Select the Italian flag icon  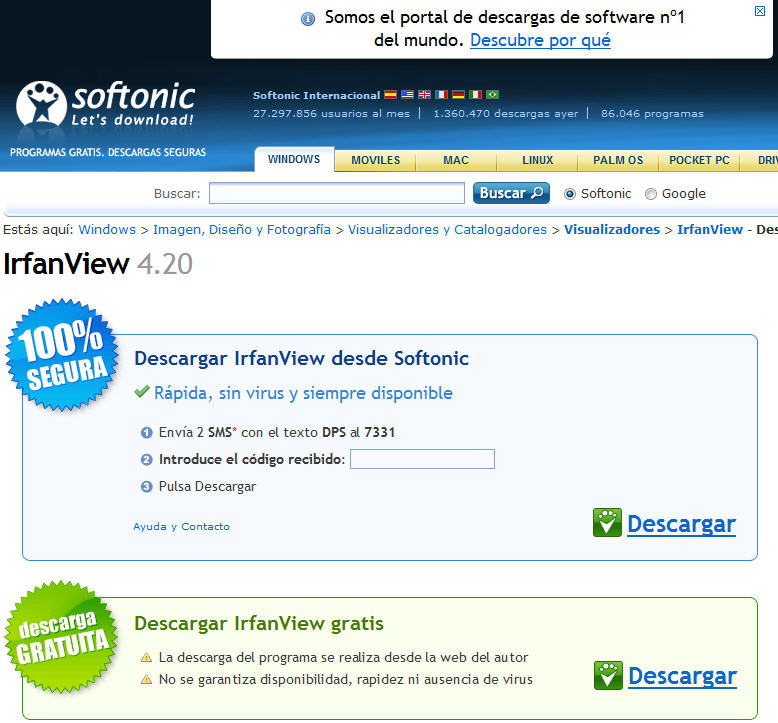[475, 94]
